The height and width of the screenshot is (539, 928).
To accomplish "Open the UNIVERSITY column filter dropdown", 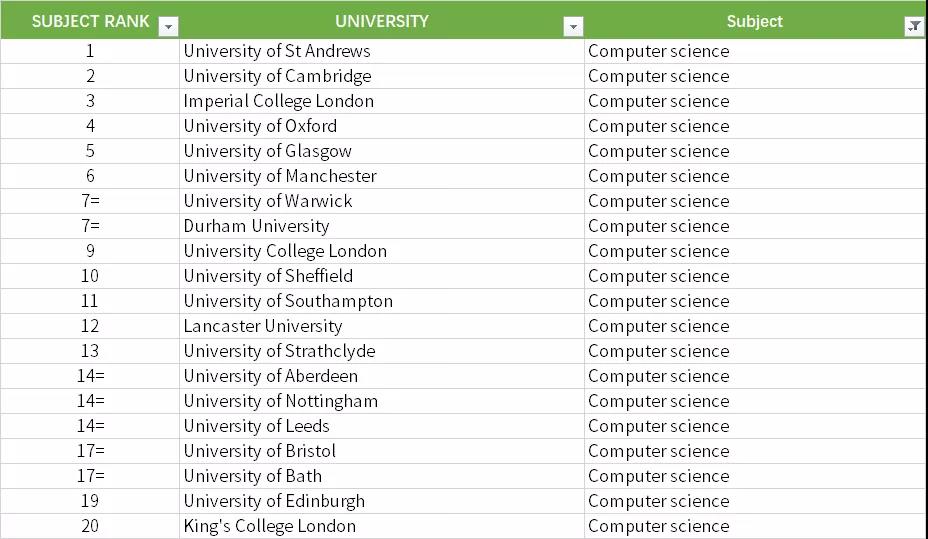I will pos(573,27).
